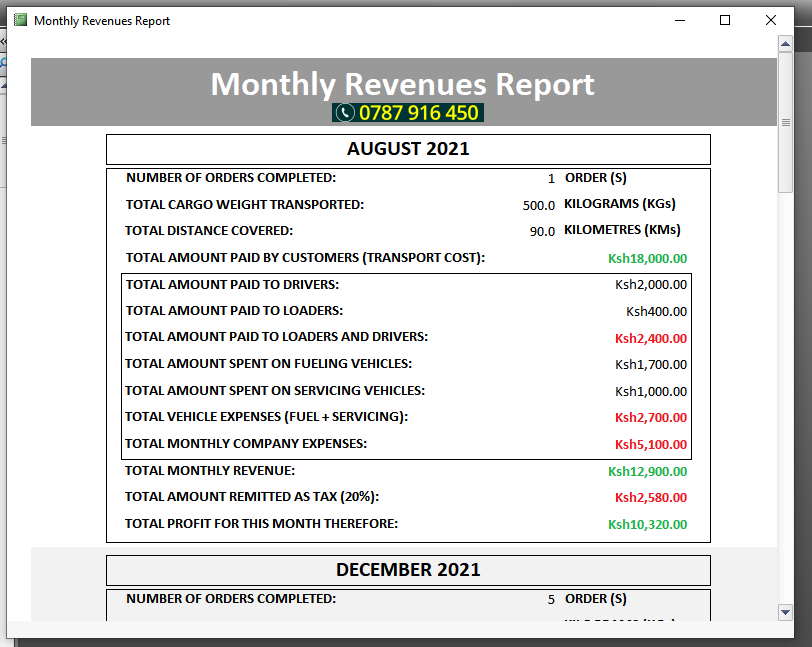This screenshot has height=647, width=812.
Task: Click the phone number 0787 916 450
Action: click(x=418, y=112)
